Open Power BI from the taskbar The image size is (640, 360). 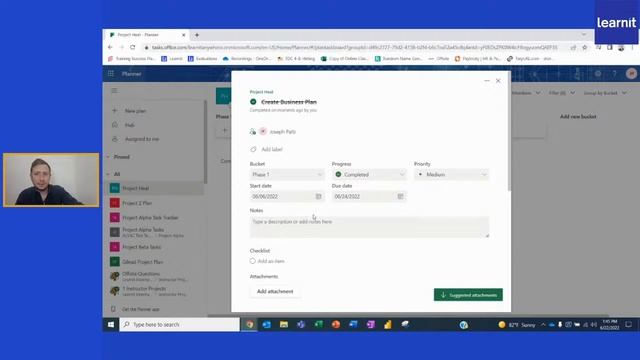pyautogui.click(x=388, y=324)
